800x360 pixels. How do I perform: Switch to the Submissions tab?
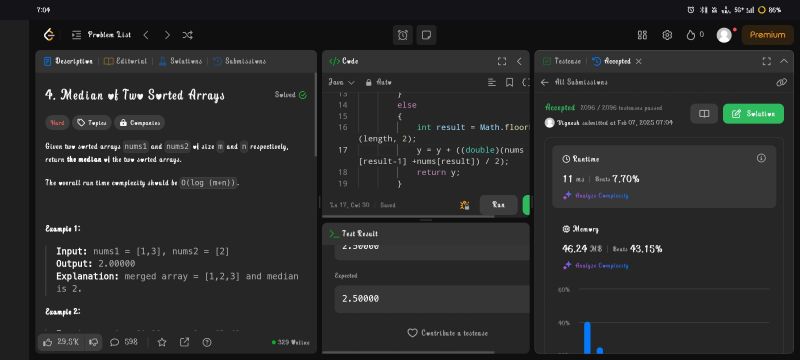point(239,61)
